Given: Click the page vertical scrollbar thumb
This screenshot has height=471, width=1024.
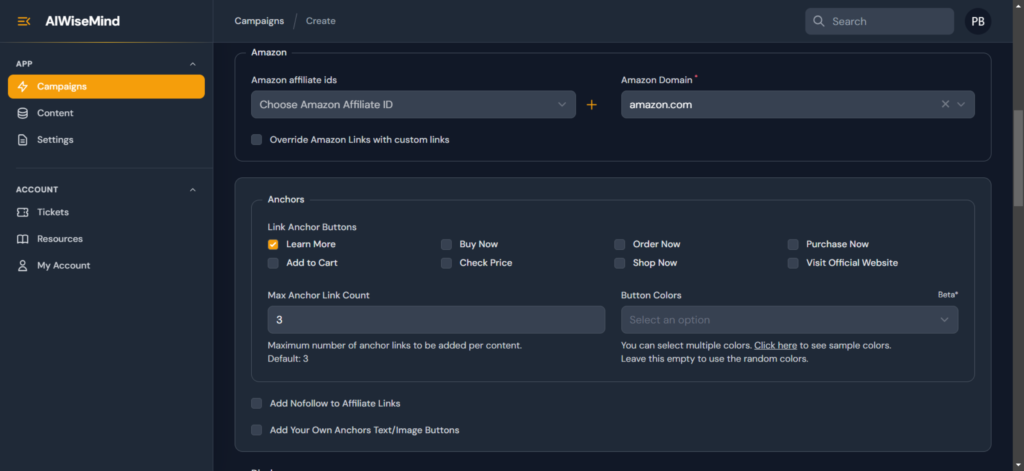Looking at the screenshot, I should tap(1018, 159).
